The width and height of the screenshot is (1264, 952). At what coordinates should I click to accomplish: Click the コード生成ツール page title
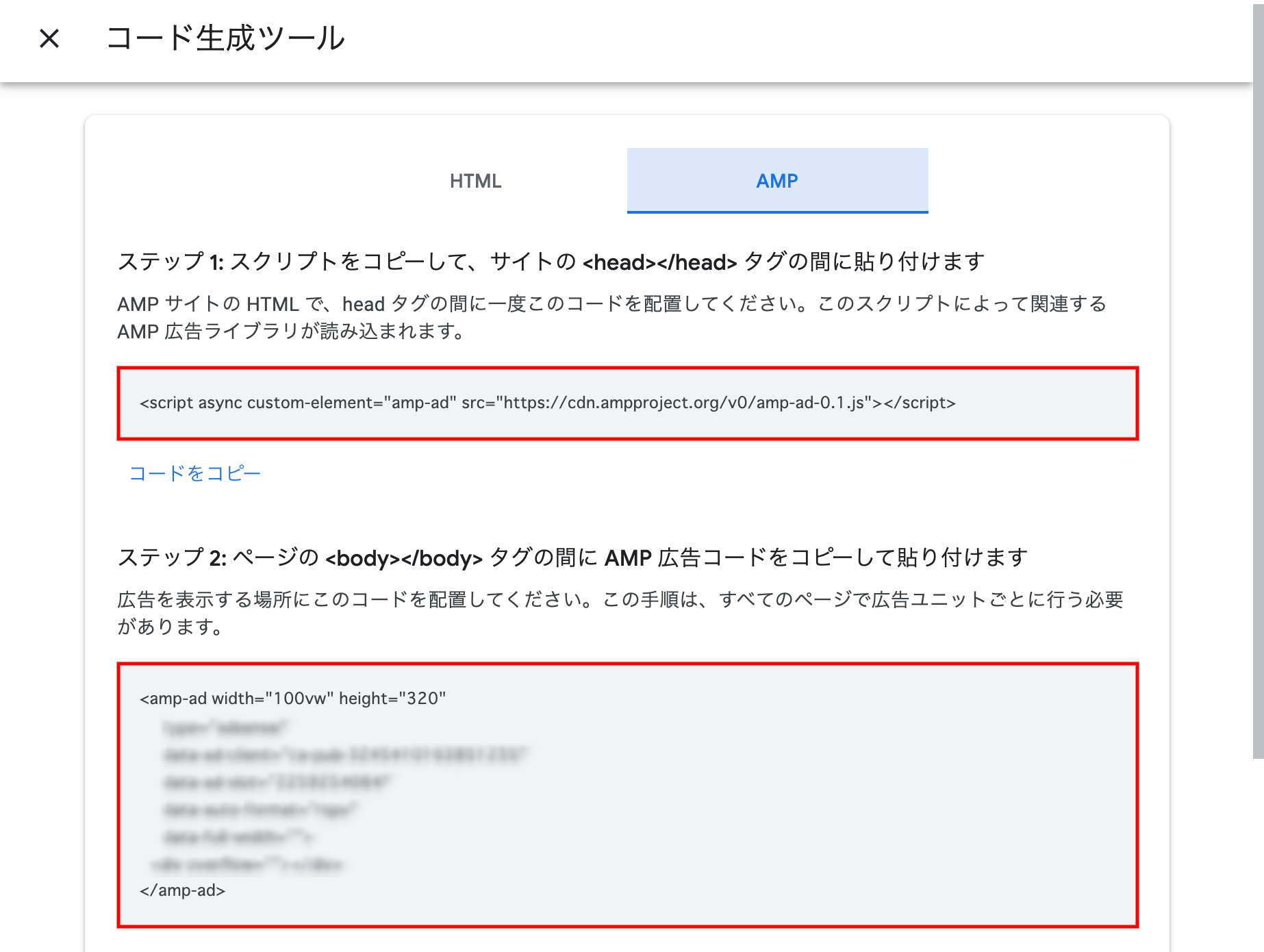click(225, 38)
